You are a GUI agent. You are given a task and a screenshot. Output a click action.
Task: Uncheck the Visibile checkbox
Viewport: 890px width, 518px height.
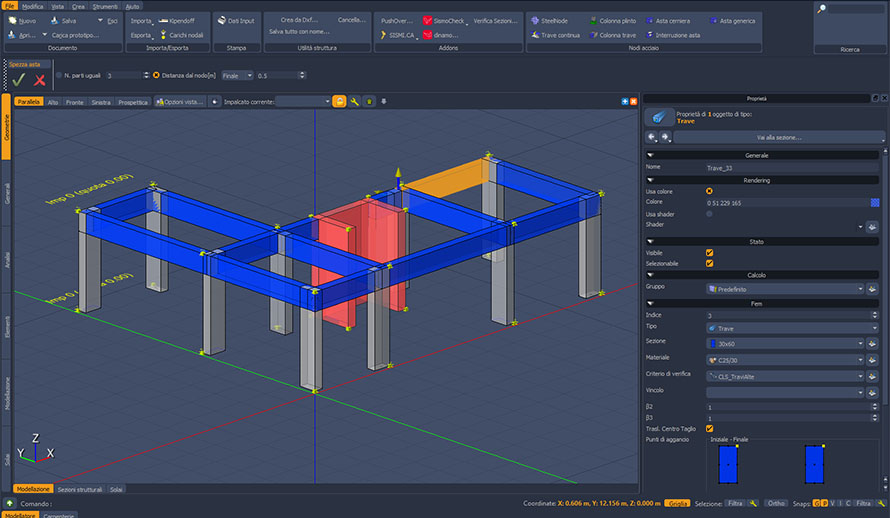pos(710,252)
